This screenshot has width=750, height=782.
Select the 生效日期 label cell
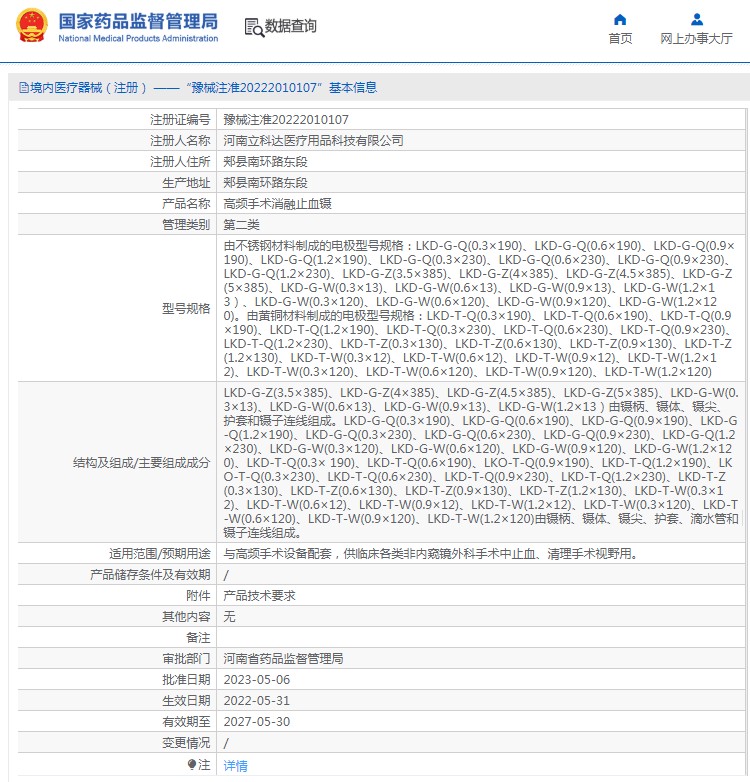(x=117, y=700)
